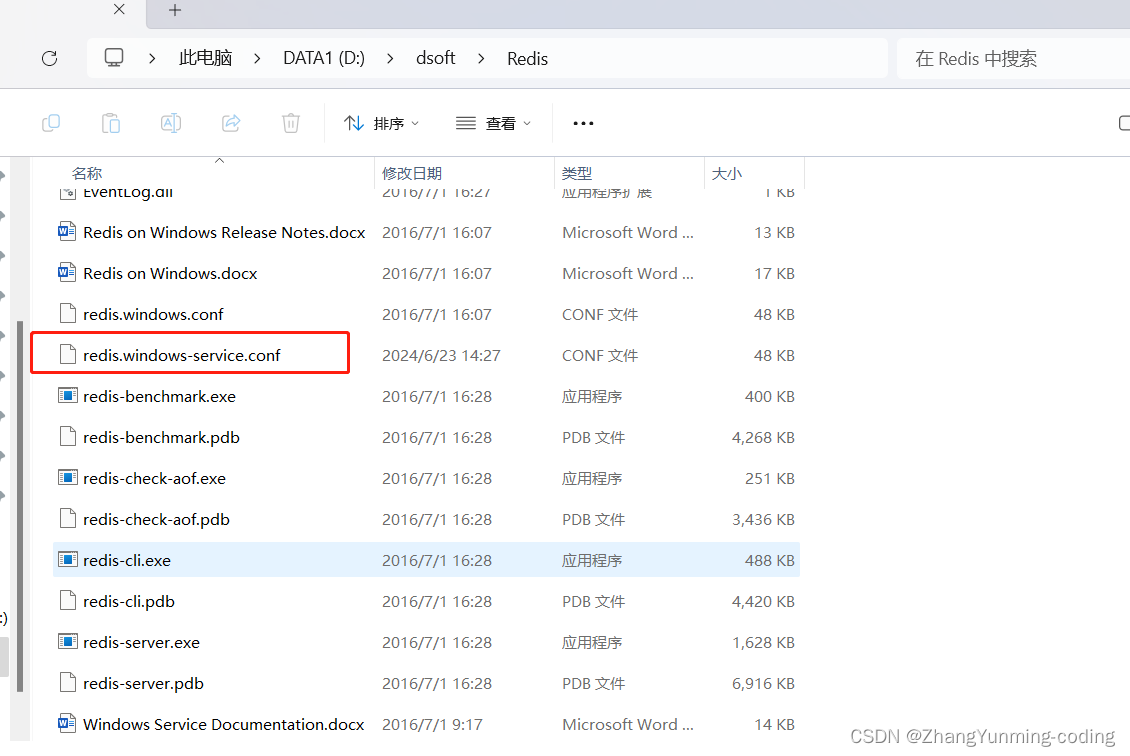Click the Delete trash icon in the toolbar

290,122
